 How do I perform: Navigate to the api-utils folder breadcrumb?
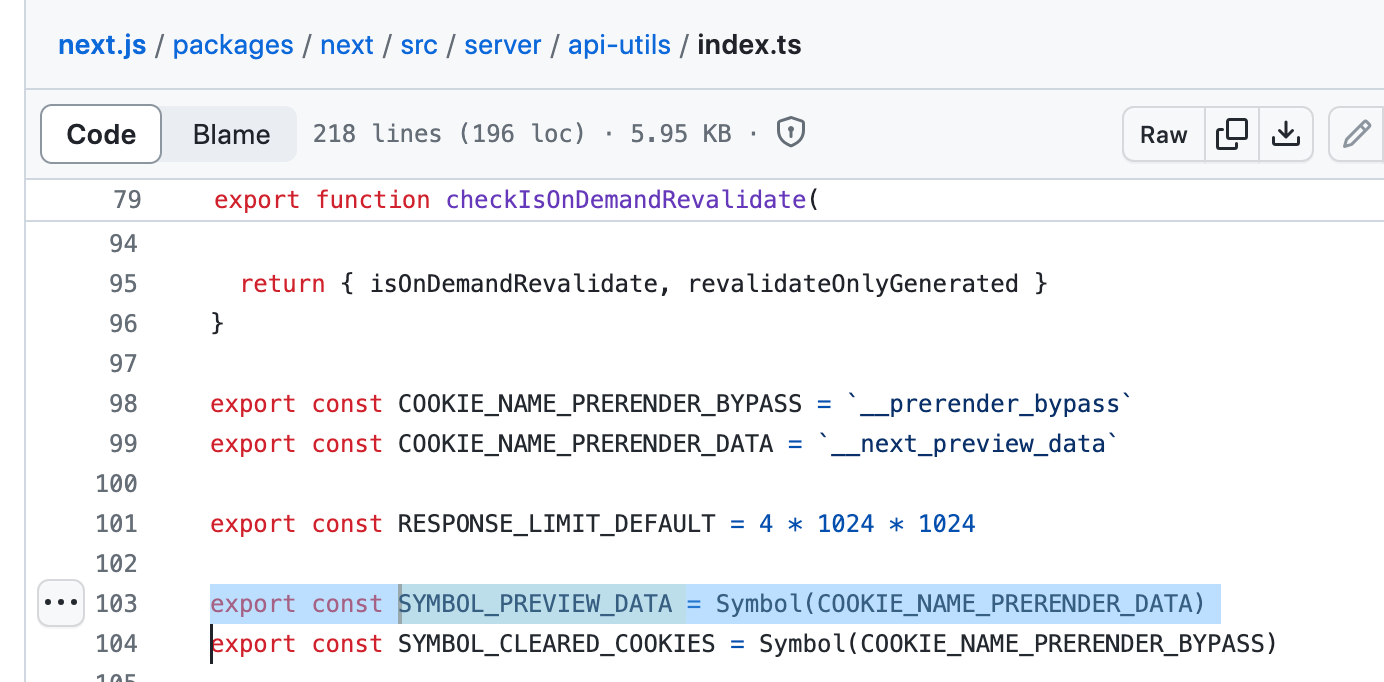pyautogui.click(x=619, y=45)
